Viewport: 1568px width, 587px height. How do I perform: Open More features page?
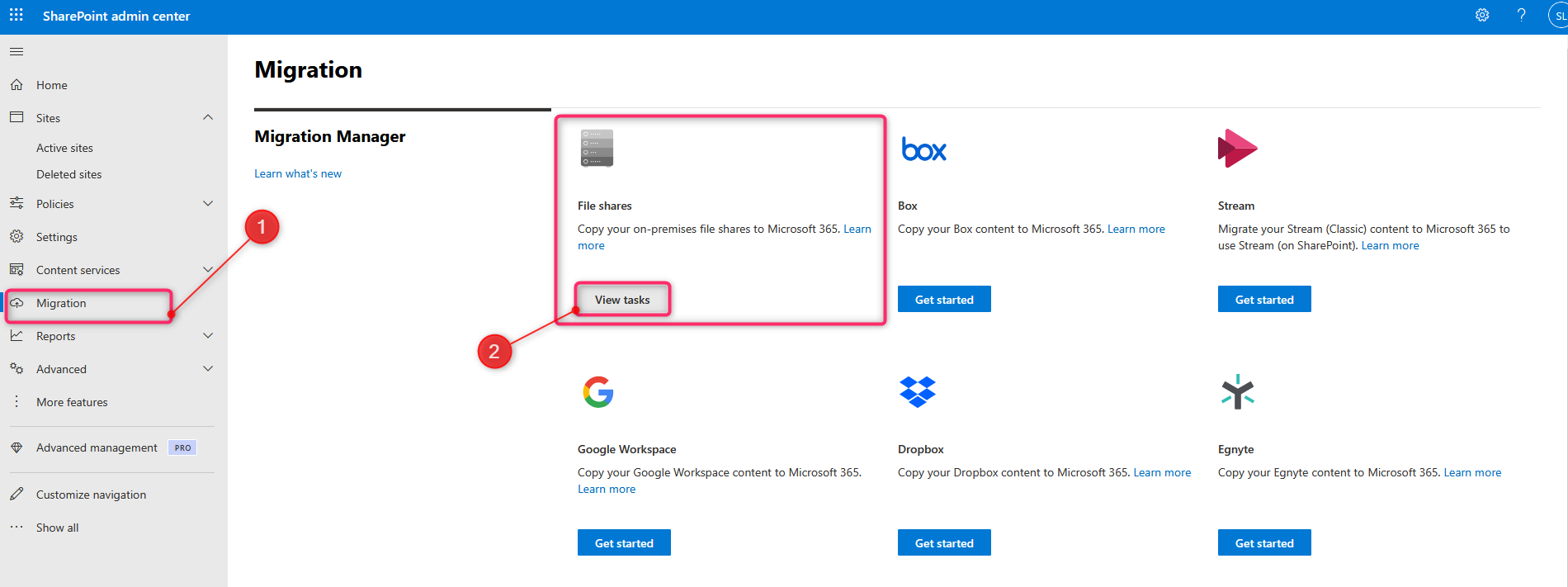pyautogui.click(x=72, y=402)
